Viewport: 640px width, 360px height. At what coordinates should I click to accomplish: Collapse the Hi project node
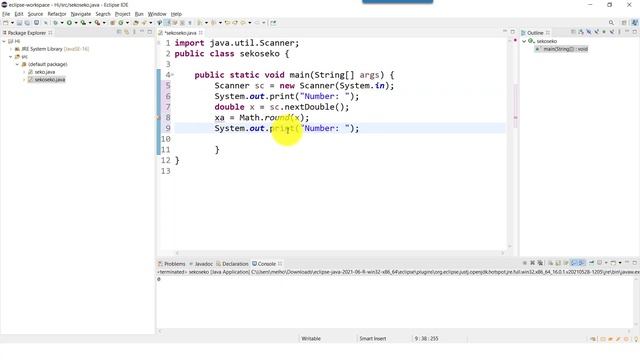coord(4,41)
